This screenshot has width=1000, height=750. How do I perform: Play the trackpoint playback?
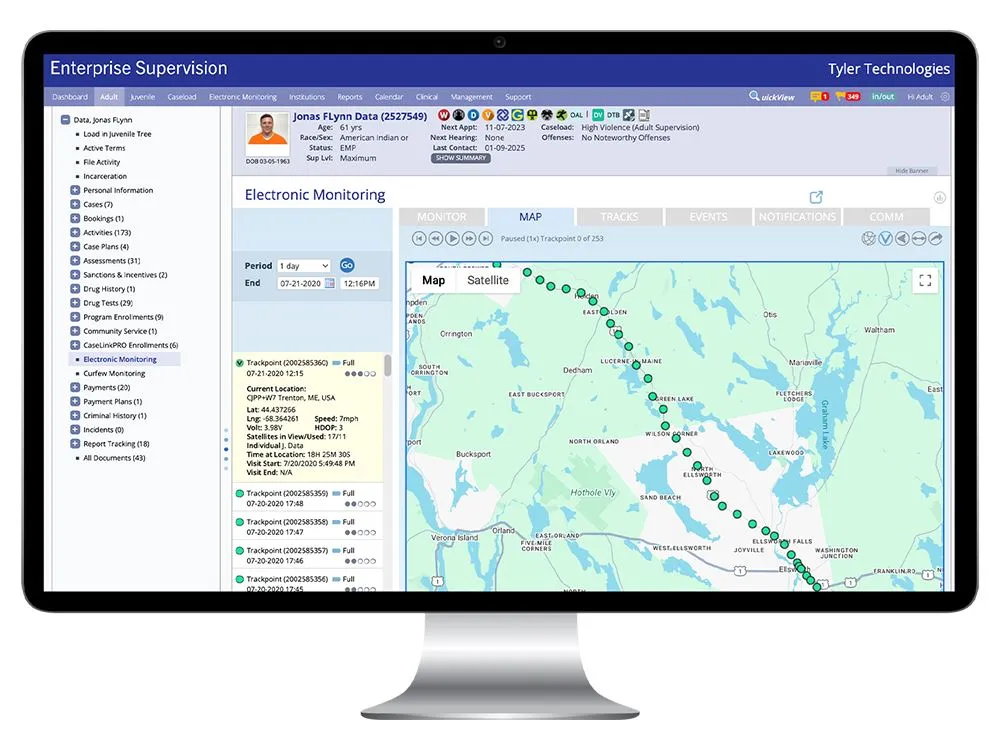452,238
